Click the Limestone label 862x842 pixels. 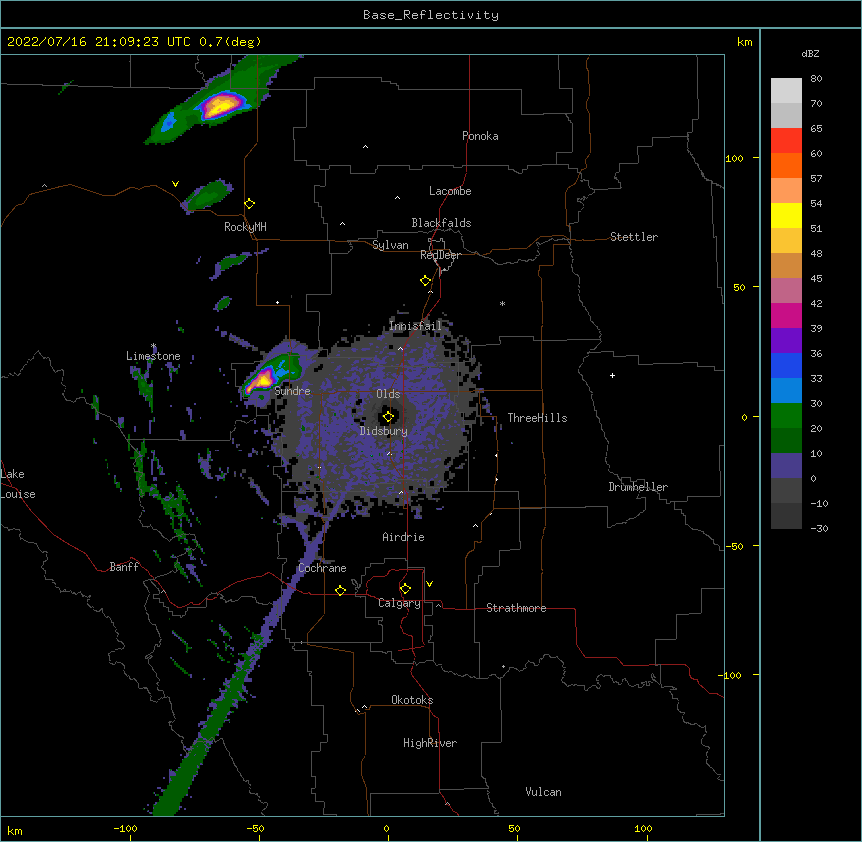(153, 356)
